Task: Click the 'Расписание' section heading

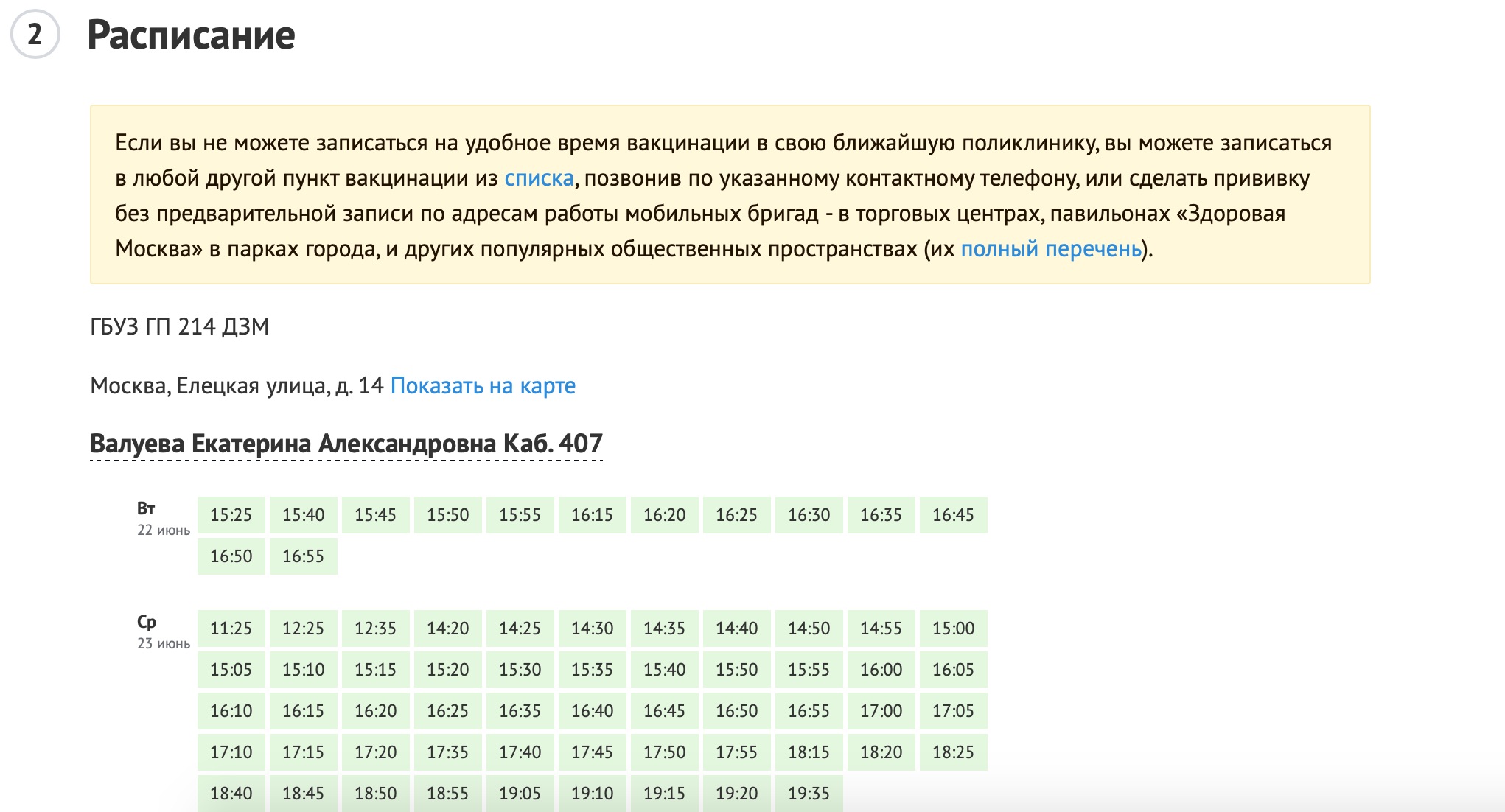Action: [191, 35]
